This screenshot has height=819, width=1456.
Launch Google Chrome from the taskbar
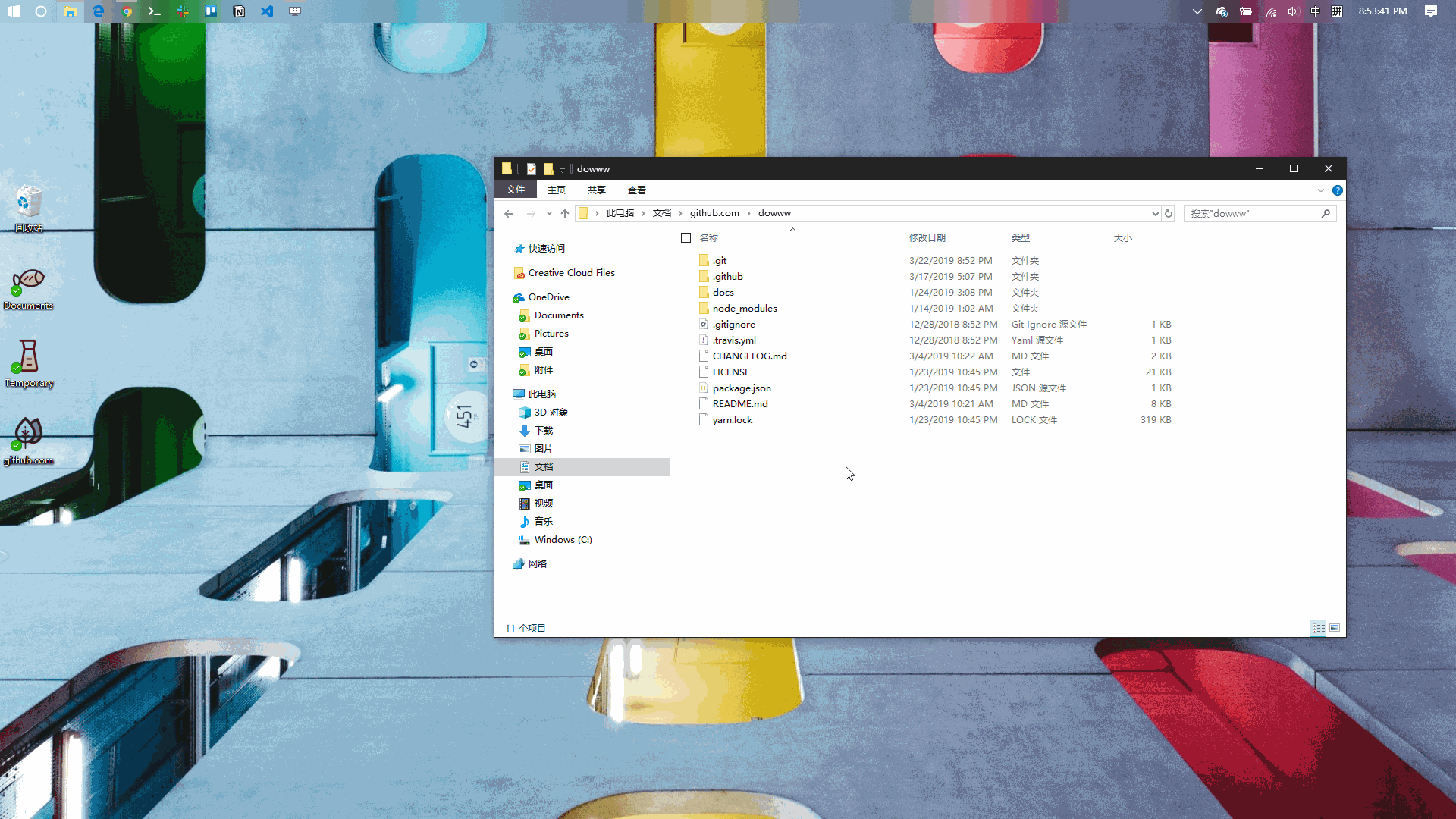tap(127, 11)
